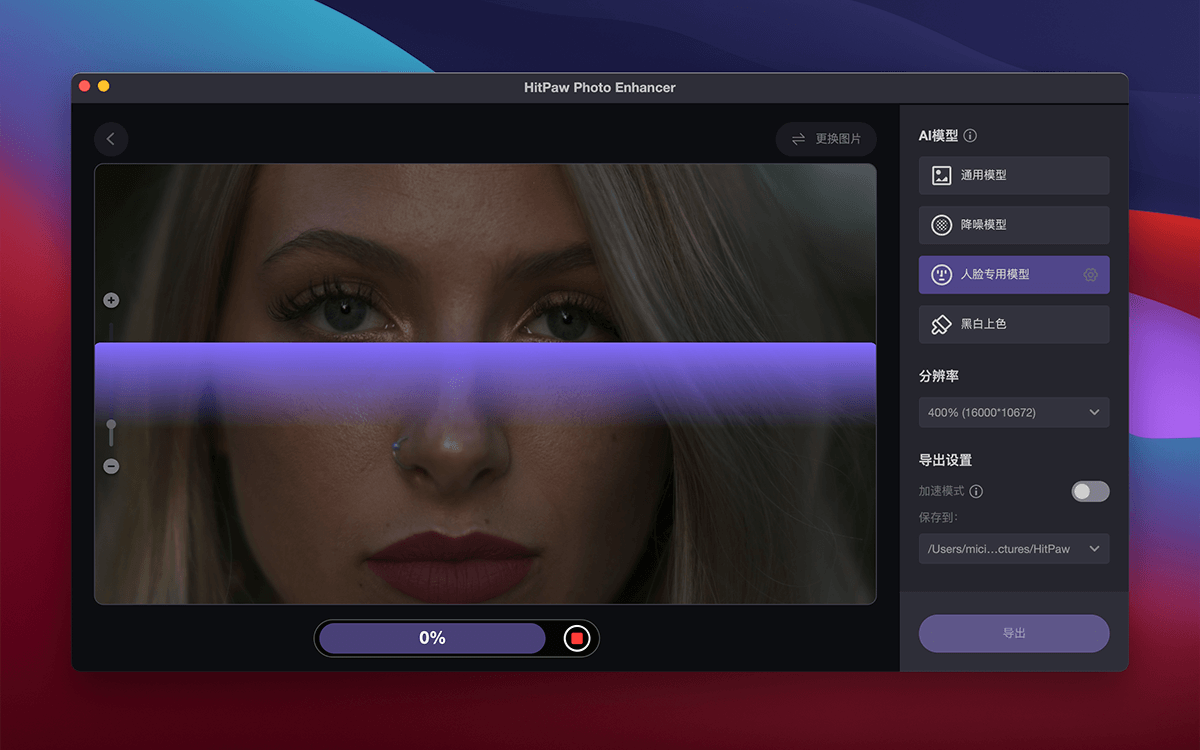Click the 通用模型 picture icon
Screen dimensions: 1200x750
click(x=941, y=175)
